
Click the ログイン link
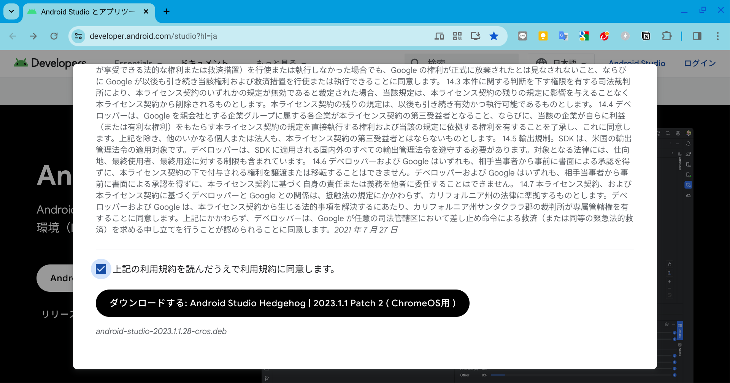pyautogui.click(x=699, y=63)
